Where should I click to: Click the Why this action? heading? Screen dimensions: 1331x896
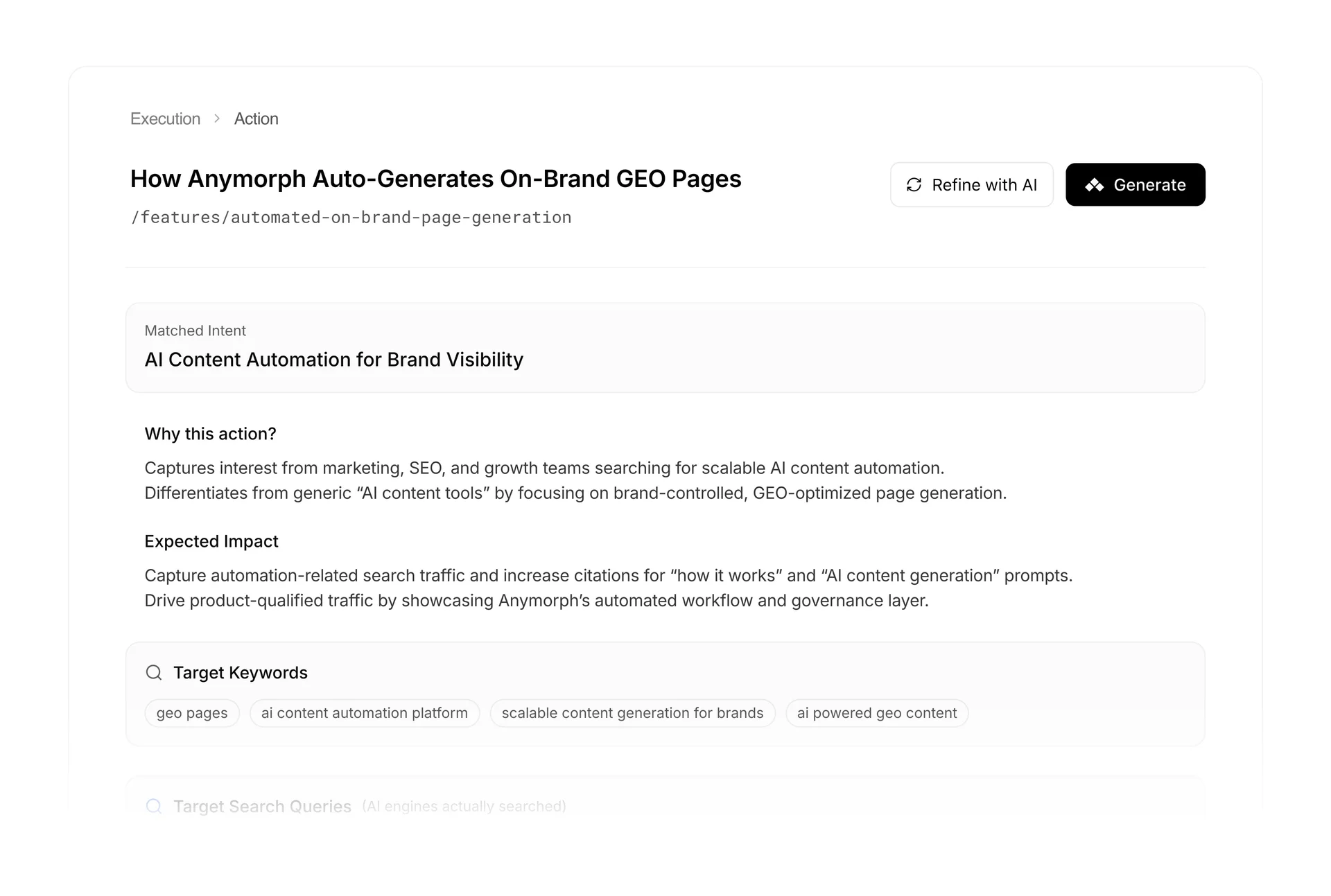(x=209, y=434)
